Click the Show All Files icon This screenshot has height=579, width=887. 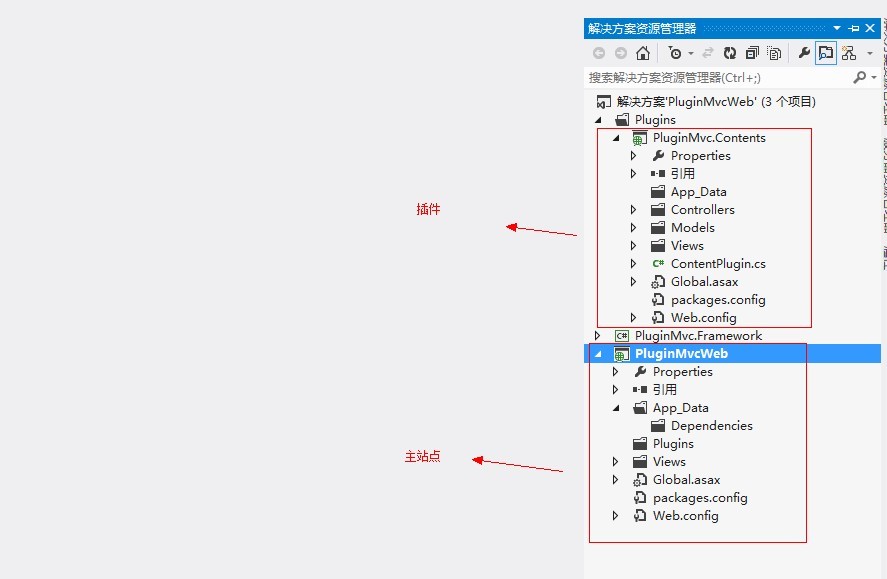pyautogui.click(x=774, y=53)
